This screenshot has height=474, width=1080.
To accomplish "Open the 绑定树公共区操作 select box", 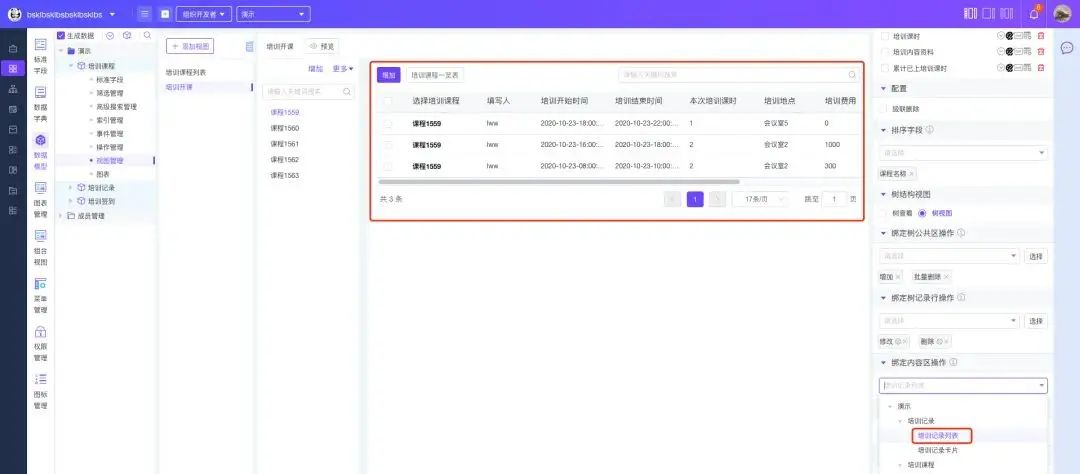I will [949, 256].
